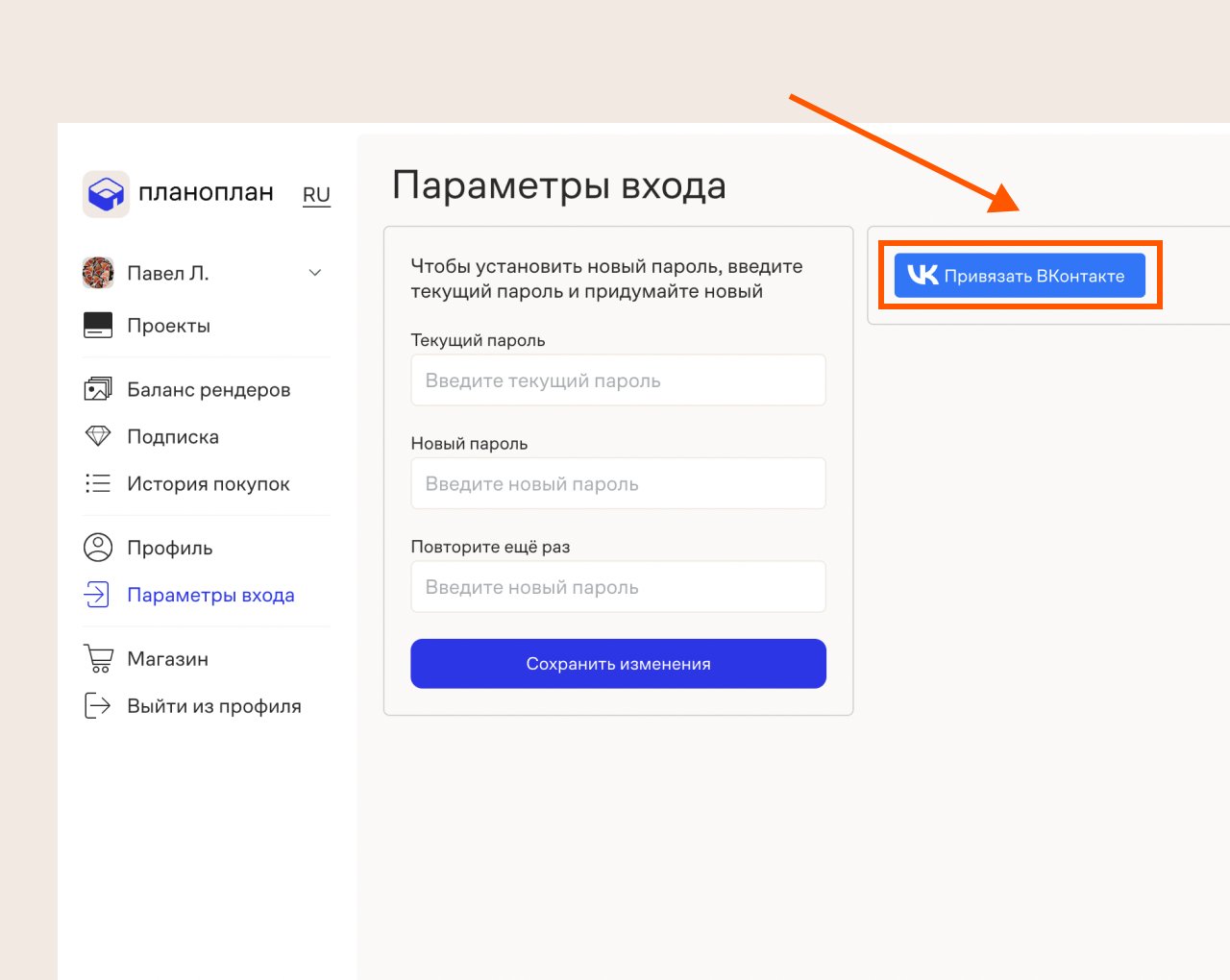Image resolution: width=1230 pixels, height=980 pixels.
Task: Select the Повторите ещё раз password field
Action: coord(618,587)
